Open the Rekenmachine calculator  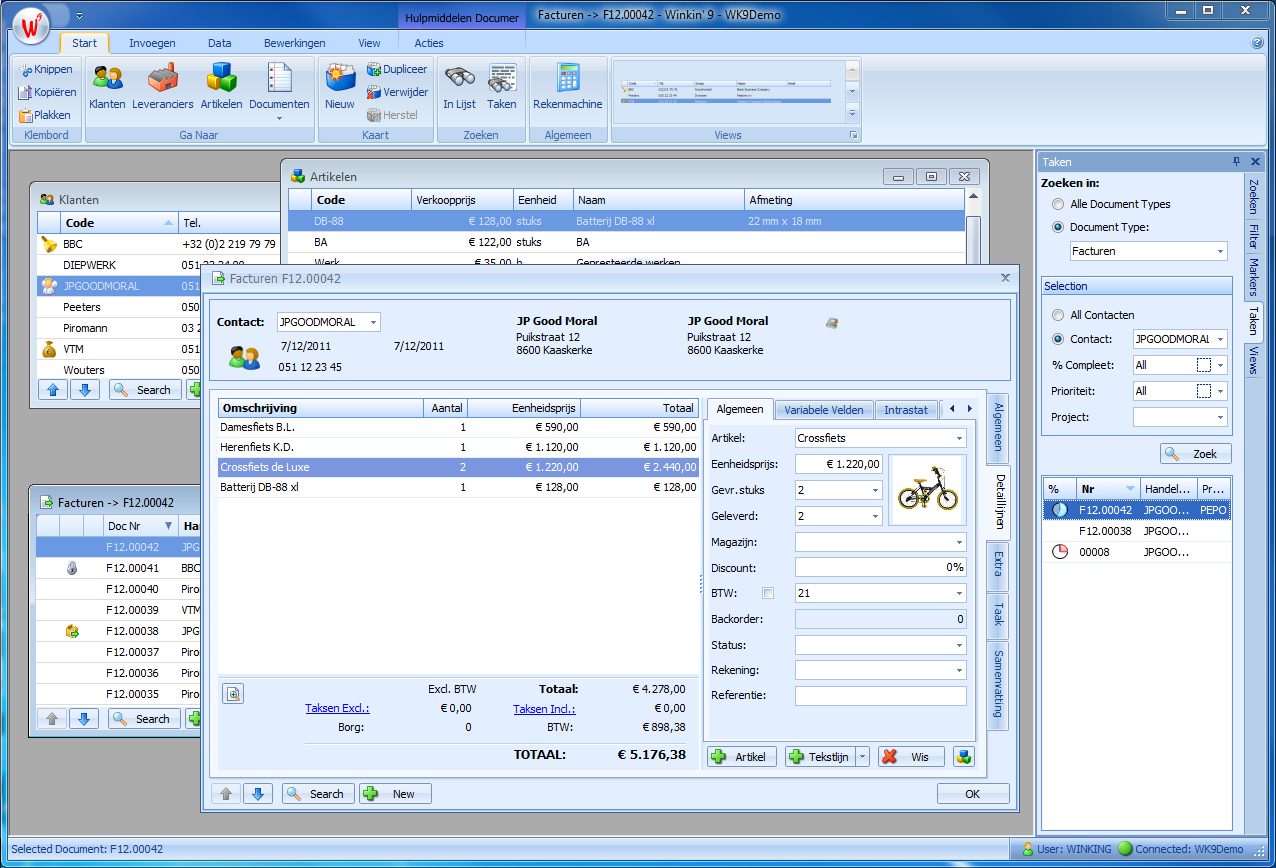(568, 86)
